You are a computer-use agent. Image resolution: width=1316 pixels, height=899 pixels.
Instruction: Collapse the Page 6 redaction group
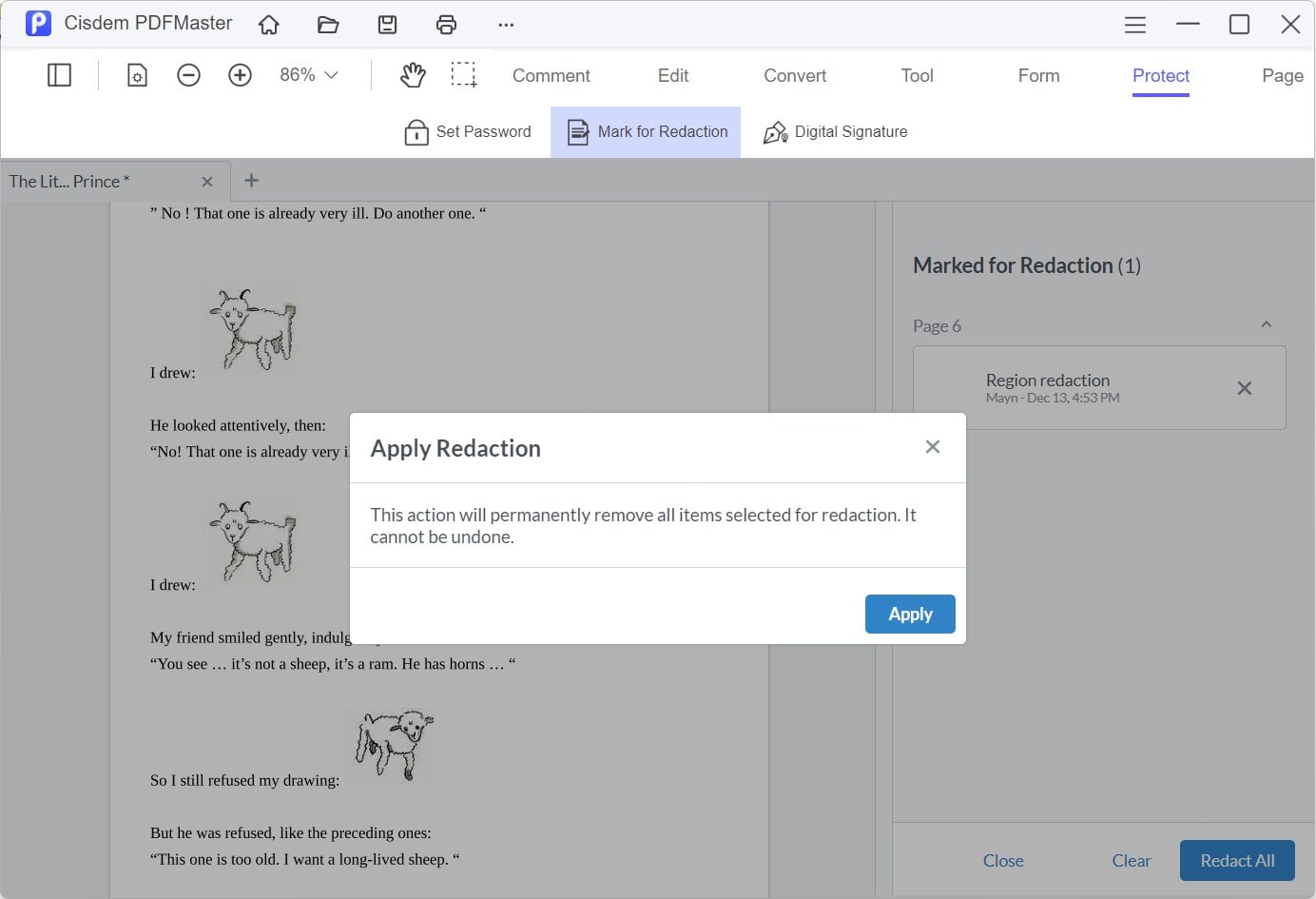pos(1266,324)
